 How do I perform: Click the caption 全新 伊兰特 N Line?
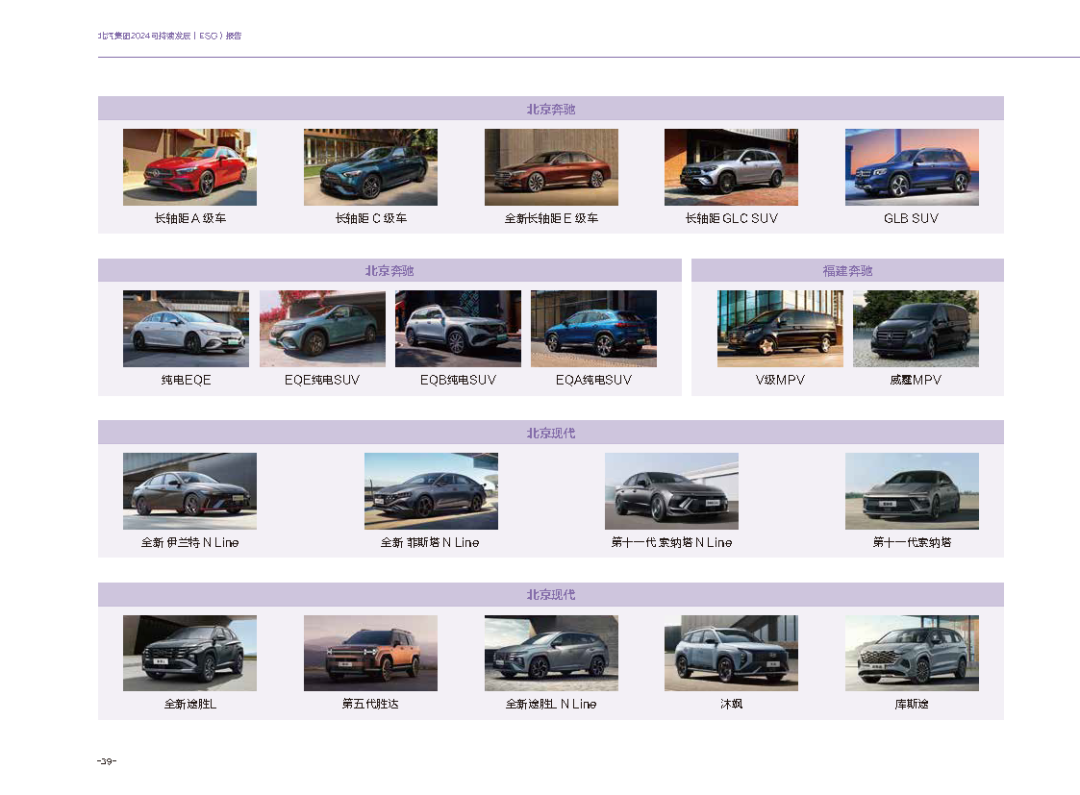coord(190,543)
